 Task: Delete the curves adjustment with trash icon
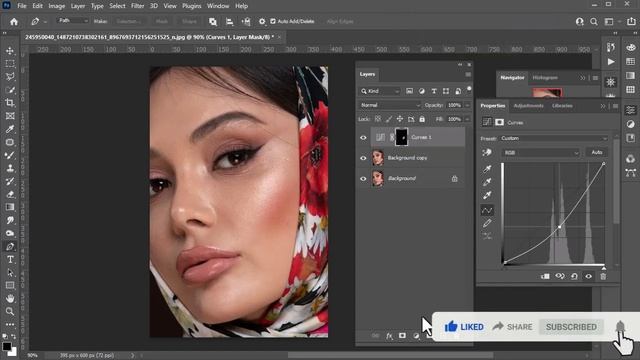coord(603,276)
